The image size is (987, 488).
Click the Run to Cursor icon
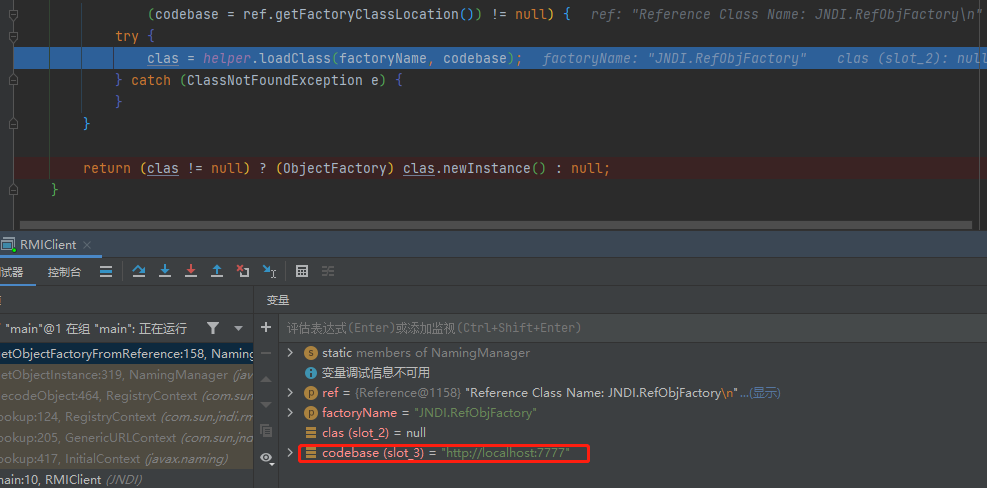269,271
